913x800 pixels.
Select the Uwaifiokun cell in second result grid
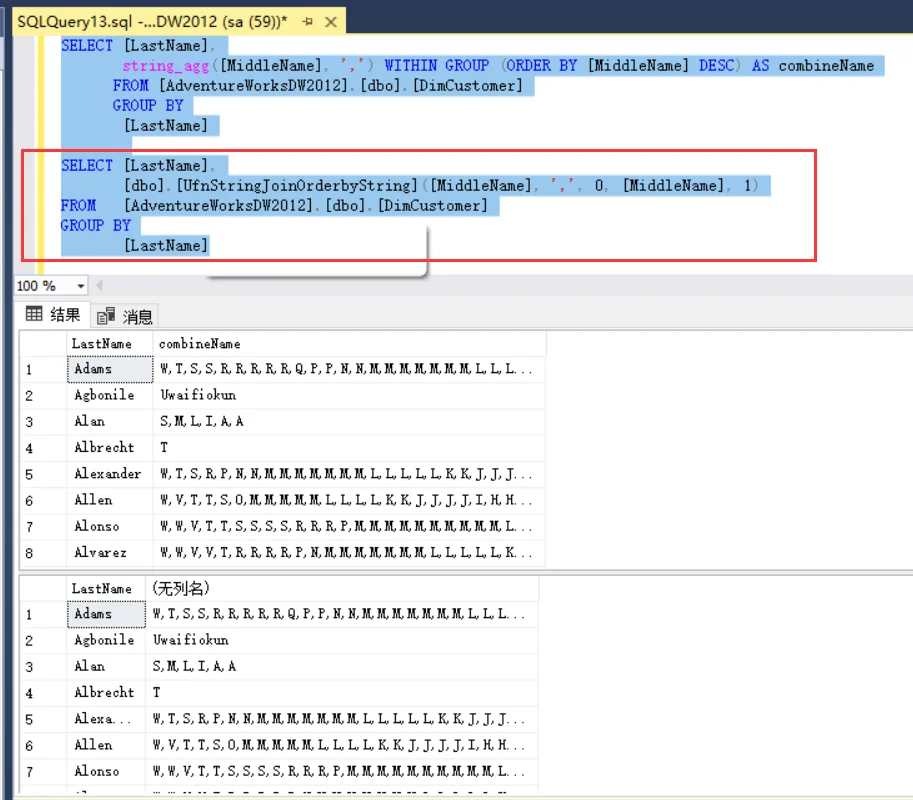point(342,640)
